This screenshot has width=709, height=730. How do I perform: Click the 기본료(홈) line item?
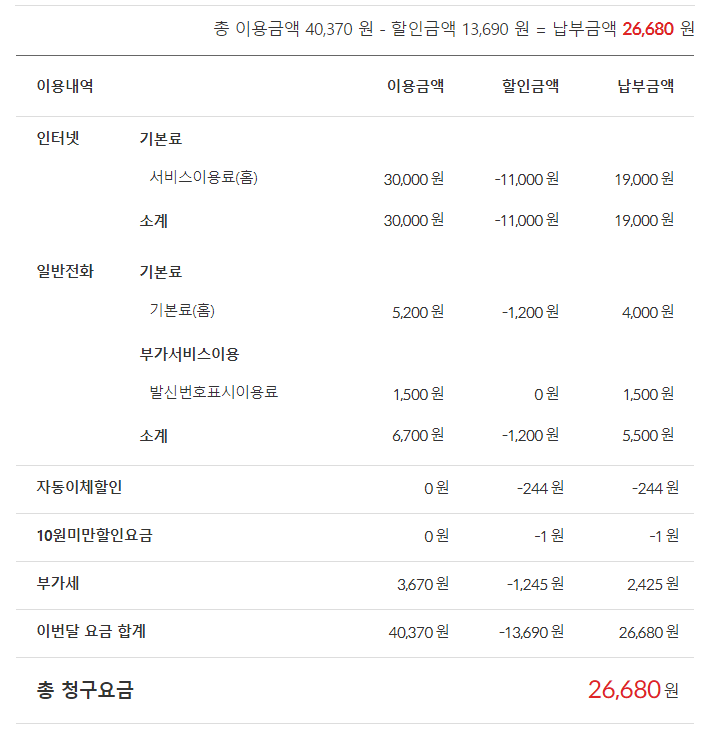[182, 310]
